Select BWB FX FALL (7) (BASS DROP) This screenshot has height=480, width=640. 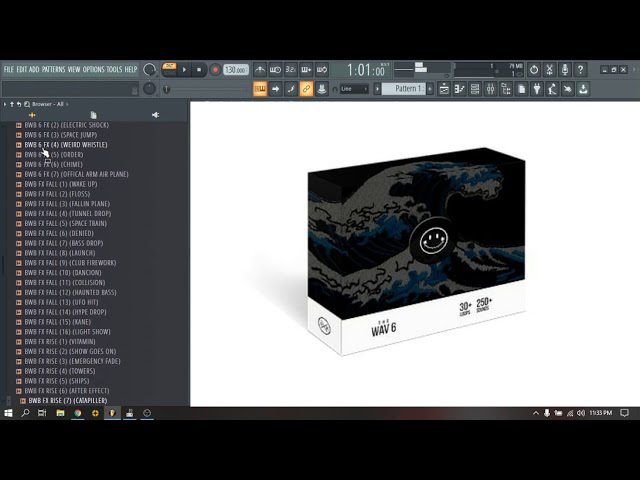[64, 243]
